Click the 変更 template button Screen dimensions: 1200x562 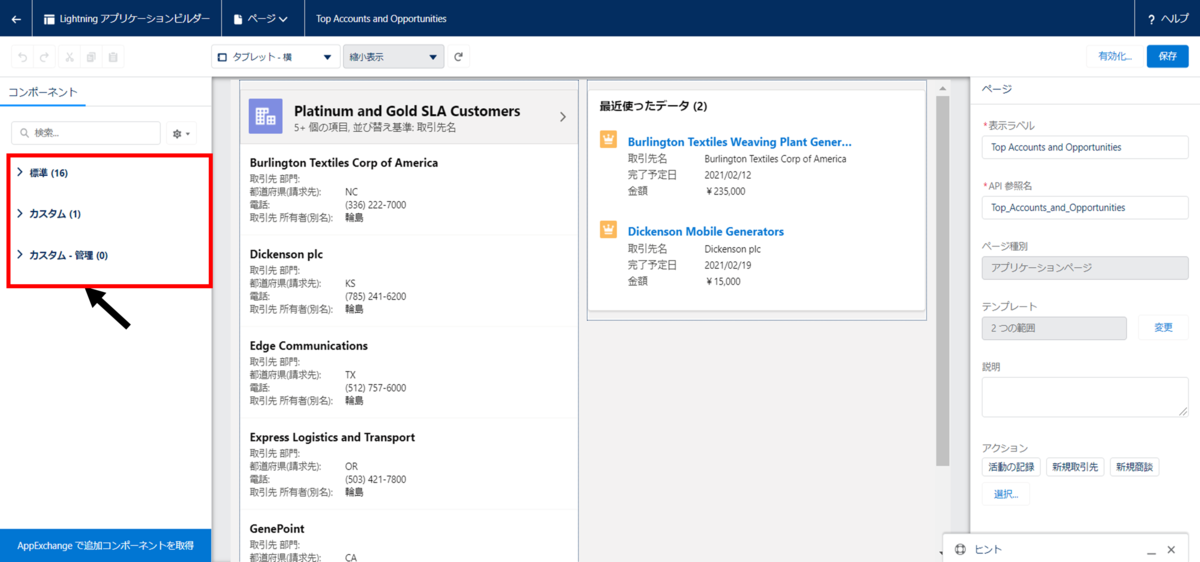[1163, 327]
